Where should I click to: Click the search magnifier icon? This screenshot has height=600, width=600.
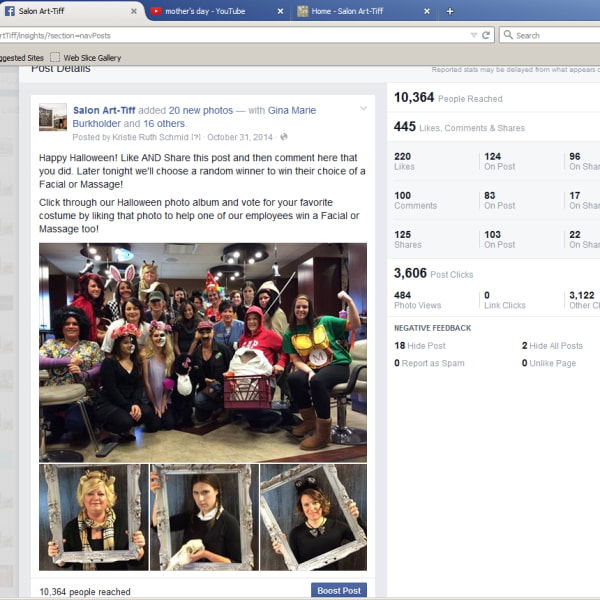(508, 35)
